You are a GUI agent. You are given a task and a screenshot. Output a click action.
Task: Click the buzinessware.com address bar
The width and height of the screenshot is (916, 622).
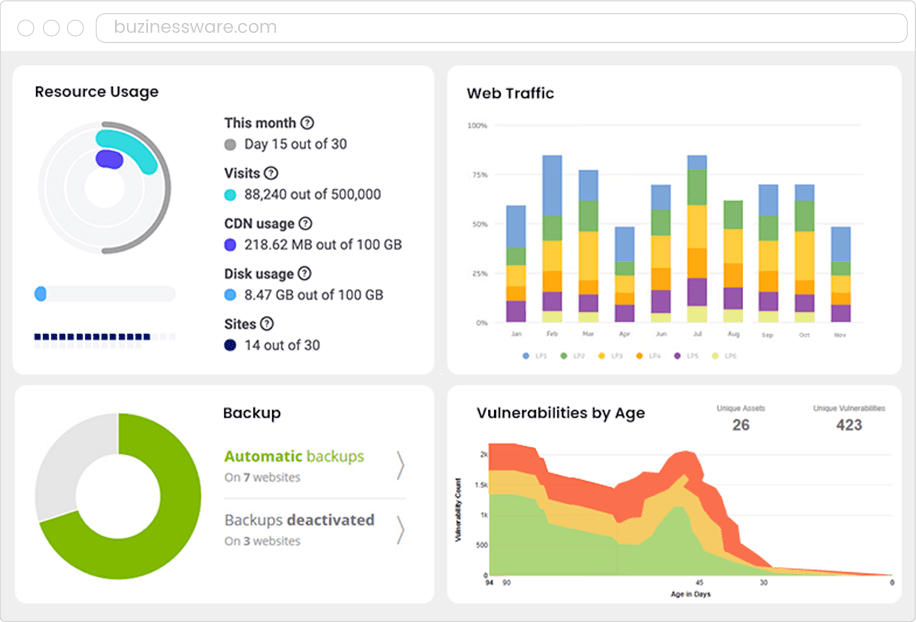[x=500, y=27]
